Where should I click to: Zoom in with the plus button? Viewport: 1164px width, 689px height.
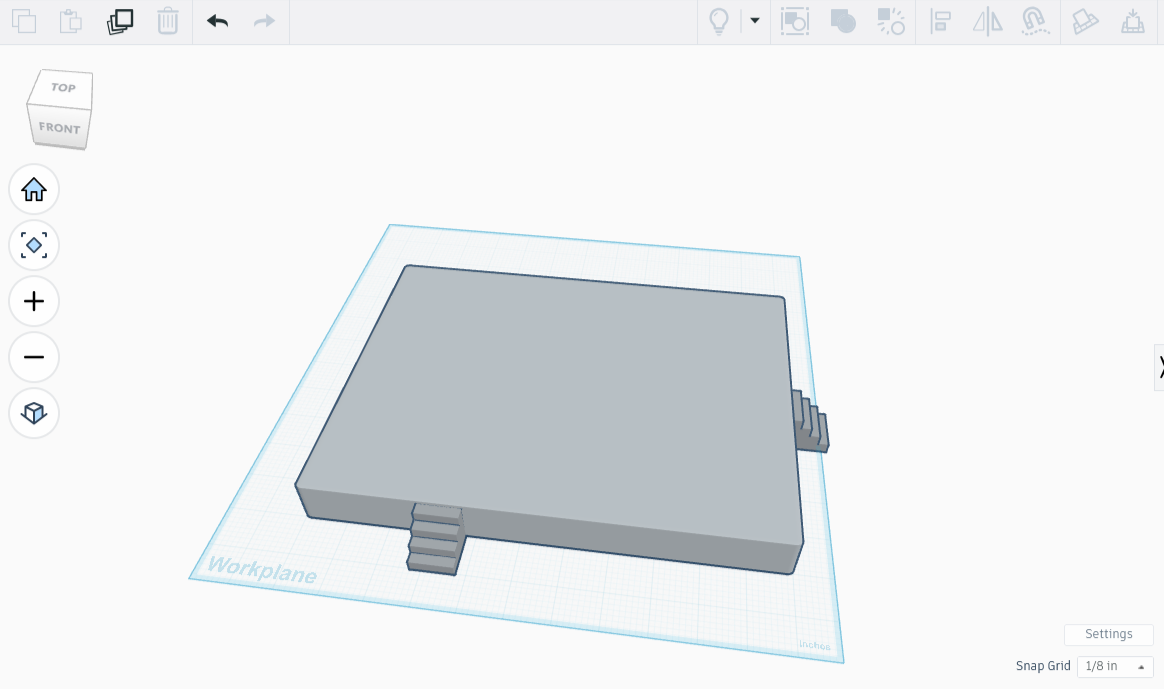(x=34, y=301)
